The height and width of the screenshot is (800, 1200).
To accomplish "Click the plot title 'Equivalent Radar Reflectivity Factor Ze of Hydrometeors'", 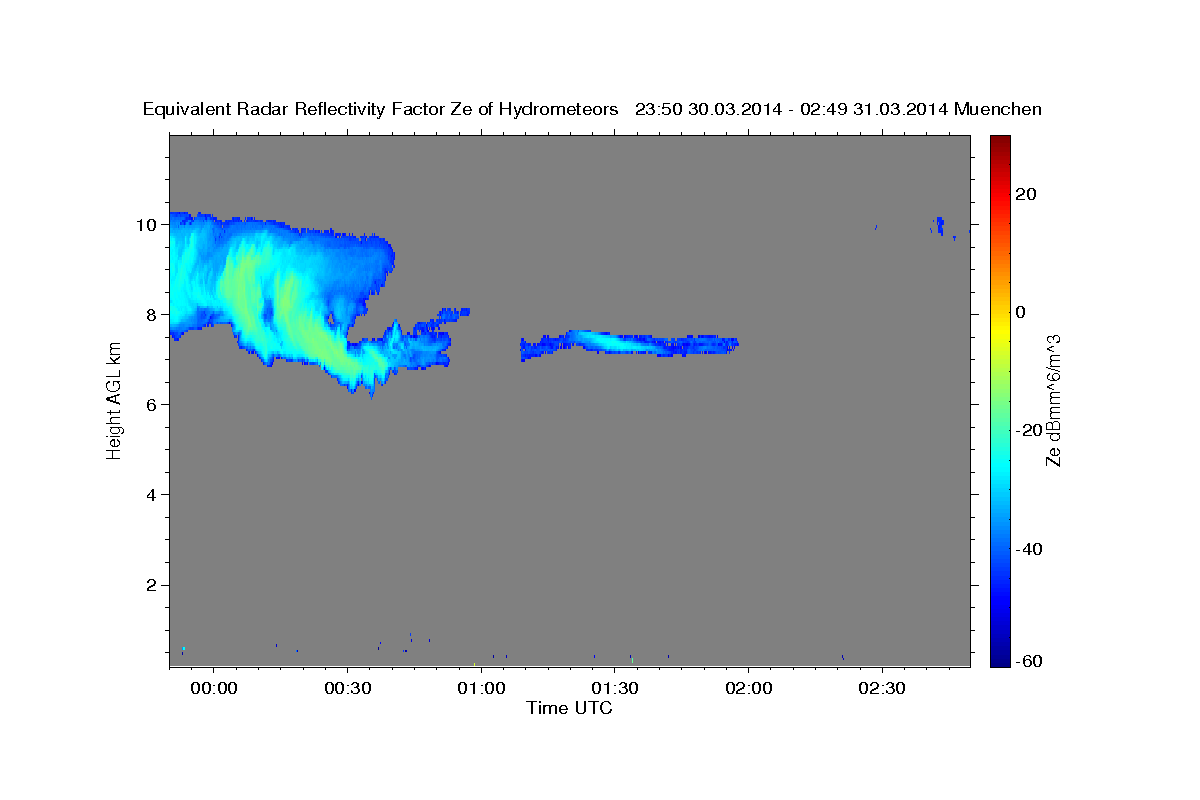I will pyautogui.click(x=380, y=110).
